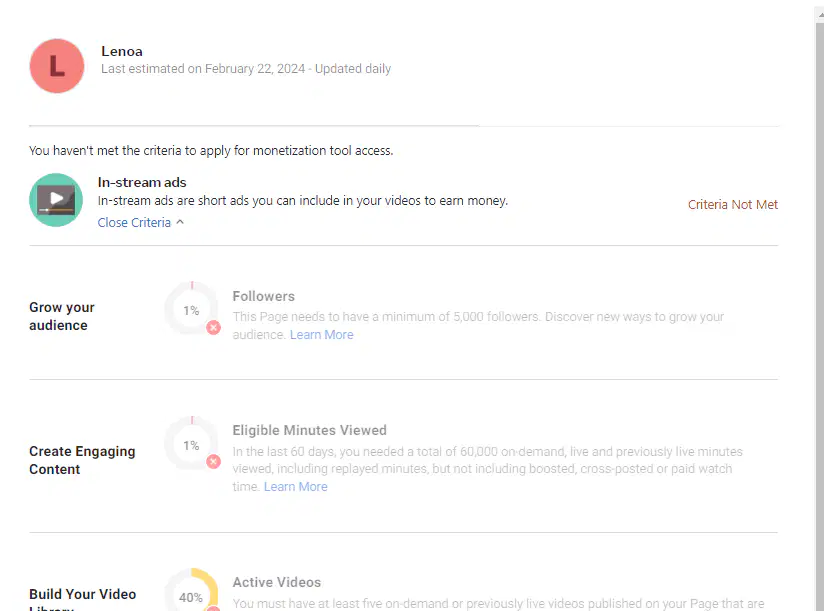The image size is (824, 611).
Task: Open Learn More link under Followers
Action: (x=322, y=335)
